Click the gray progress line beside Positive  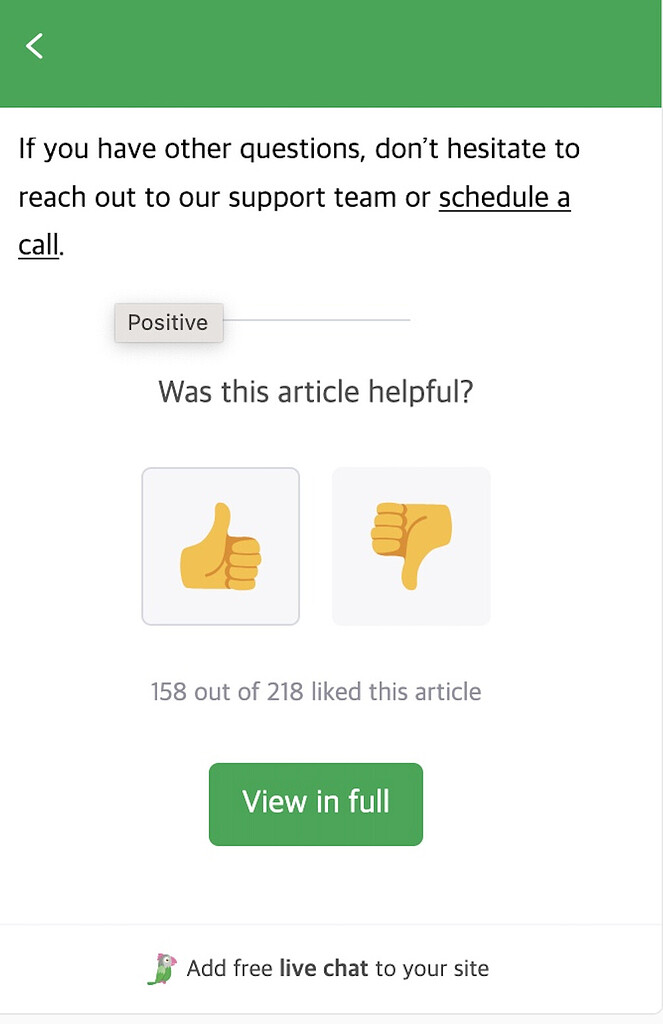pos(320,318)
